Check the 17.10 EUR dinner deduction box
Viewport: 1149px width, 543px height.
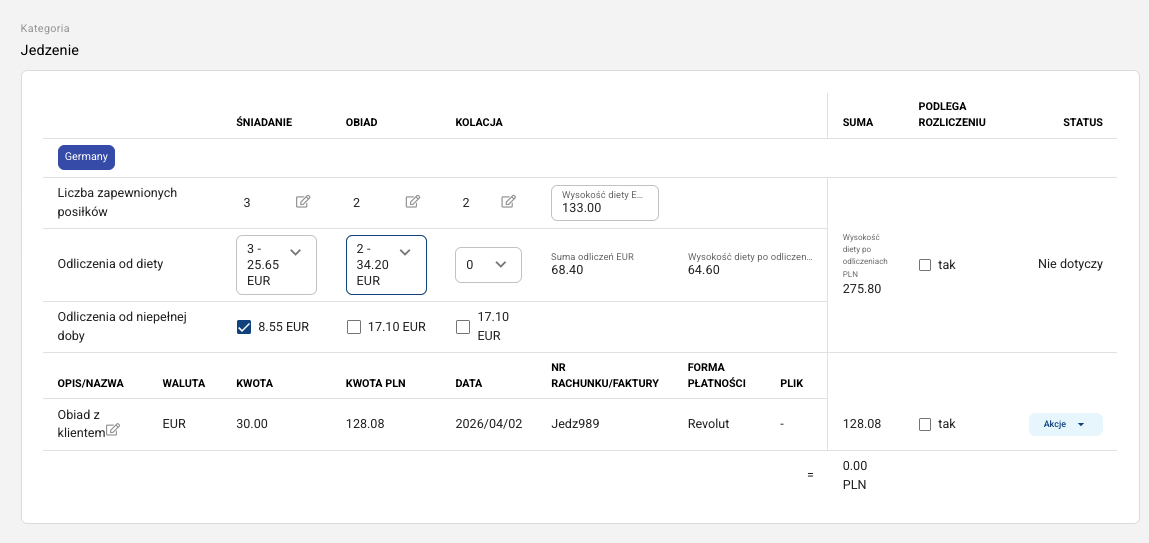pos(462,326)
